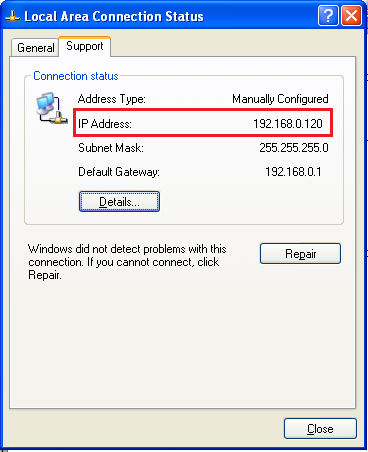Click the Close button at the bottom

[320, 429]
